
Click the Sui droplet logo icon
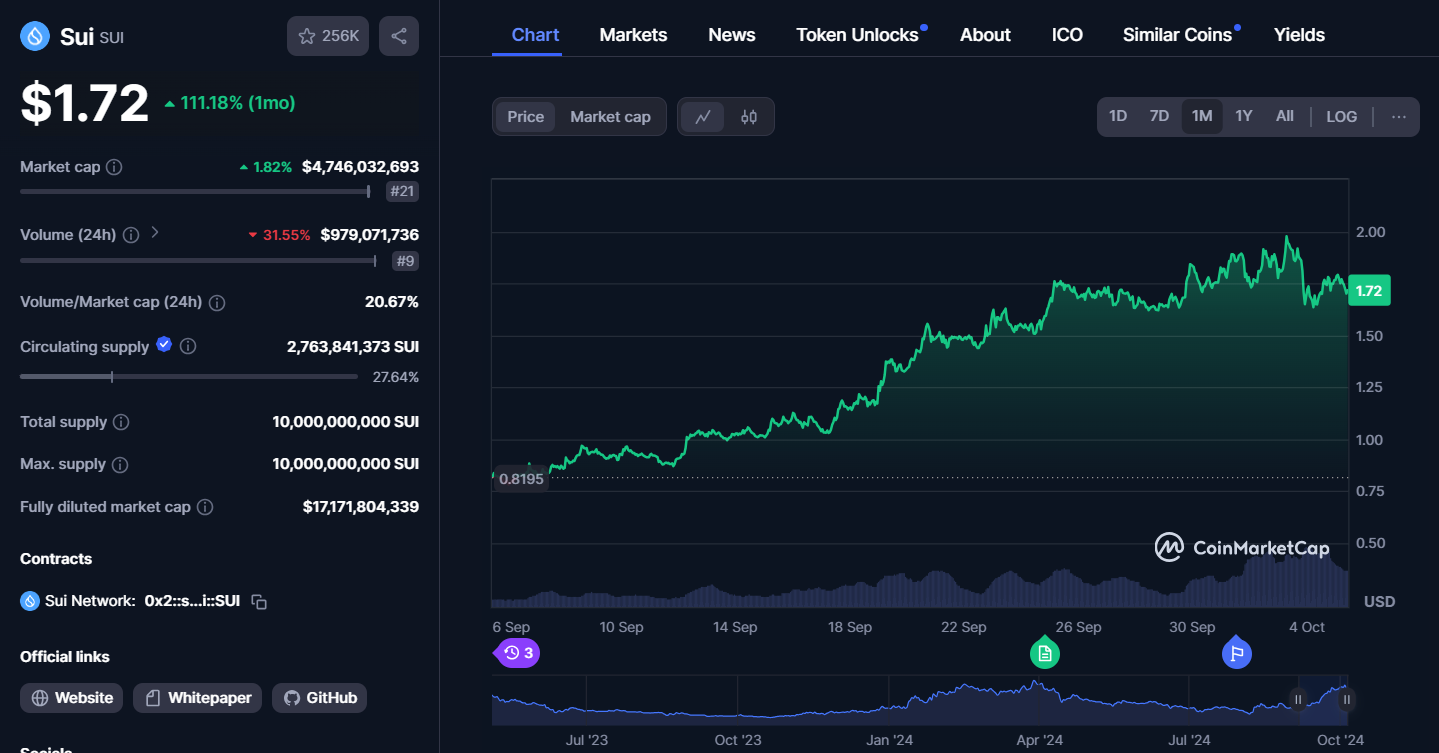[36, 37]
